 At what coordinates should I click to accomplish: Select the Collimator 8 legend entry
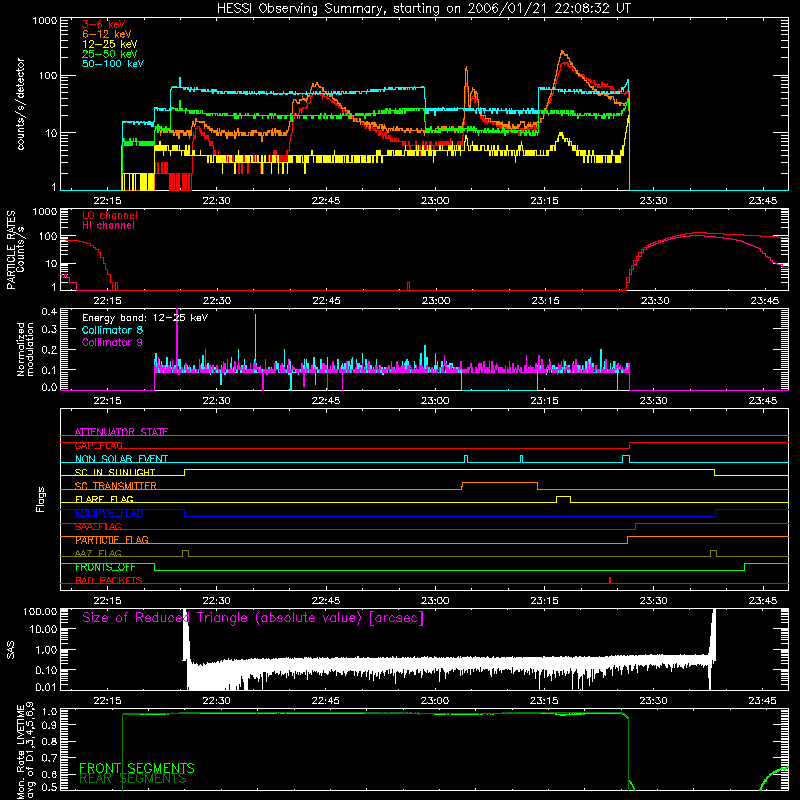pyautogui.click(x=112, y=330)
